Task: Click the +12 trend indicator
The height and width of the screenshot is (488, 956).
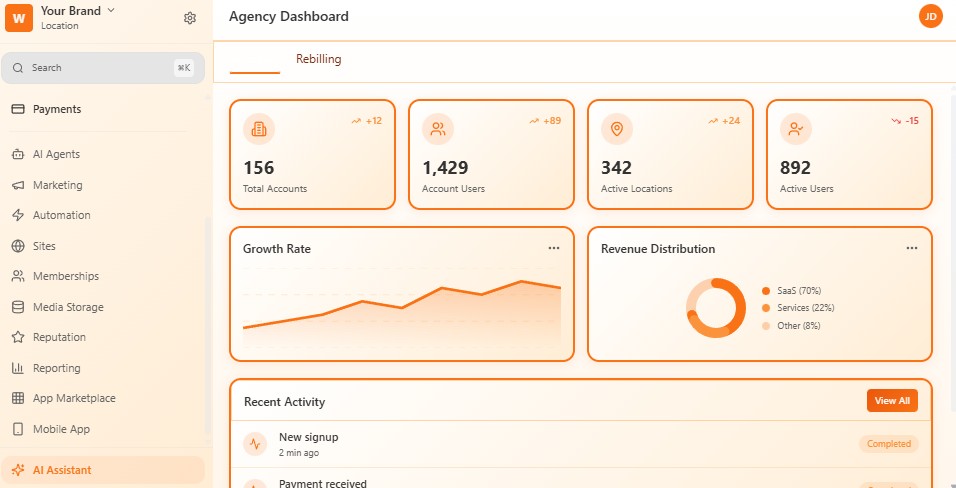Action: 366,121
